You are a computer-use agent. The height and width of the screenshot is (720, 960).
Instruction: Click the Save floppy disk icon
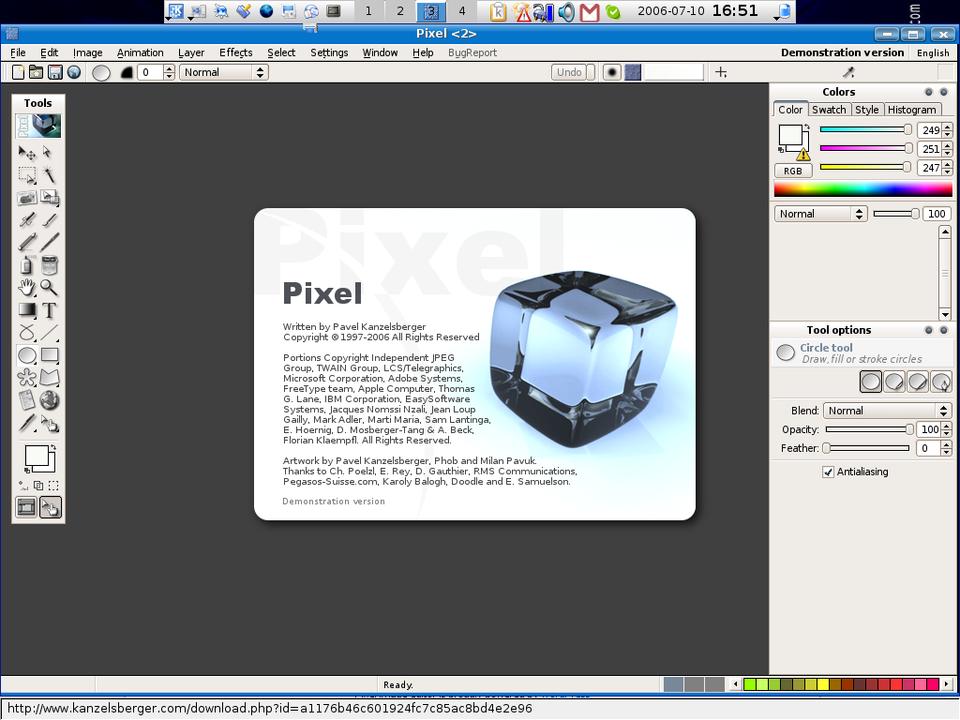coord(54,72)
